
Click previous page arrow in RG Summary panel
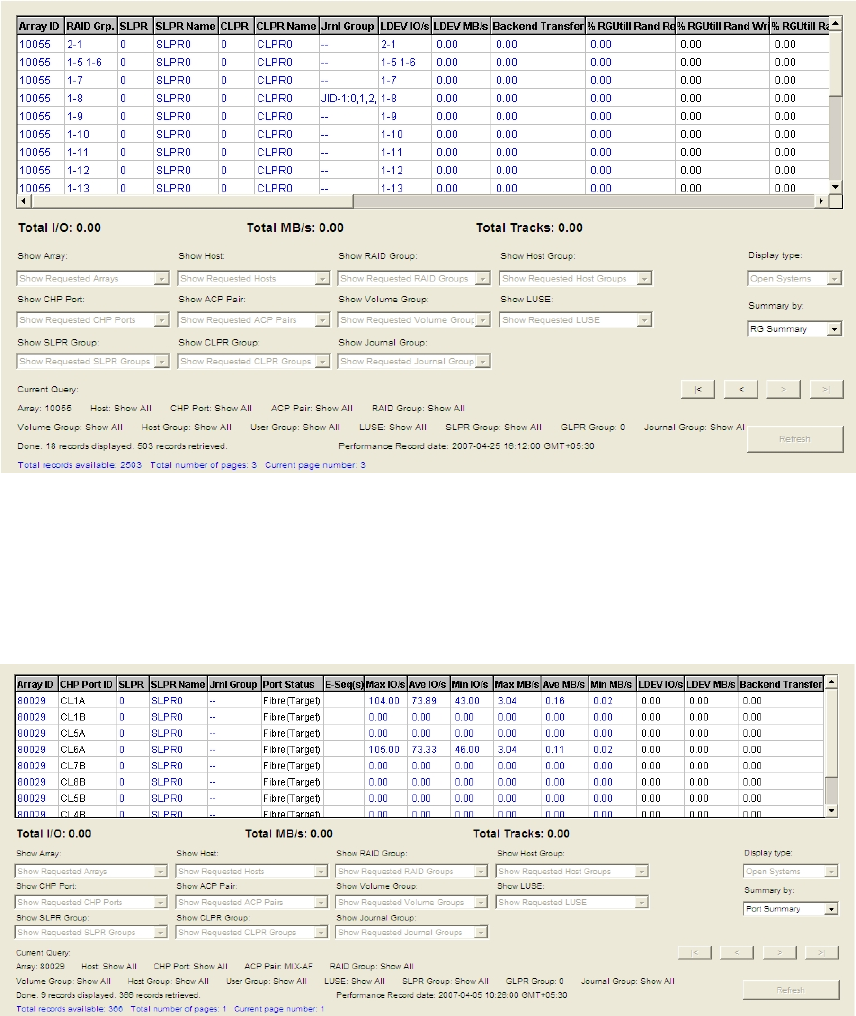742,388
